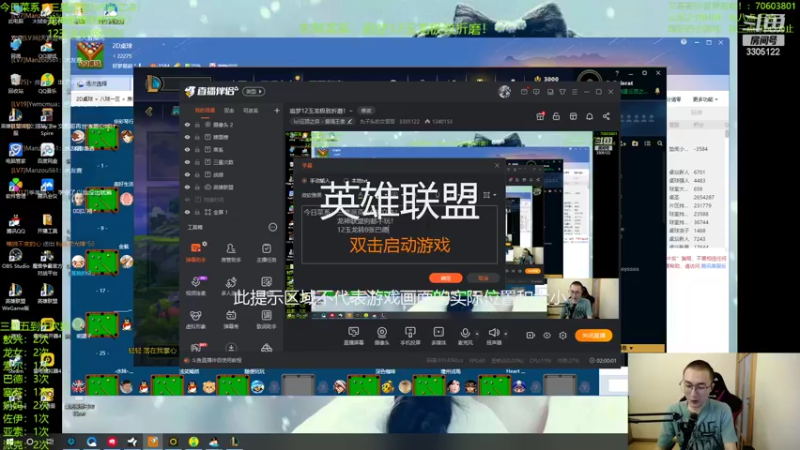Open the 模式 mode switcher
This screenshot has width=800, height=450.
[x=254, y=91]
